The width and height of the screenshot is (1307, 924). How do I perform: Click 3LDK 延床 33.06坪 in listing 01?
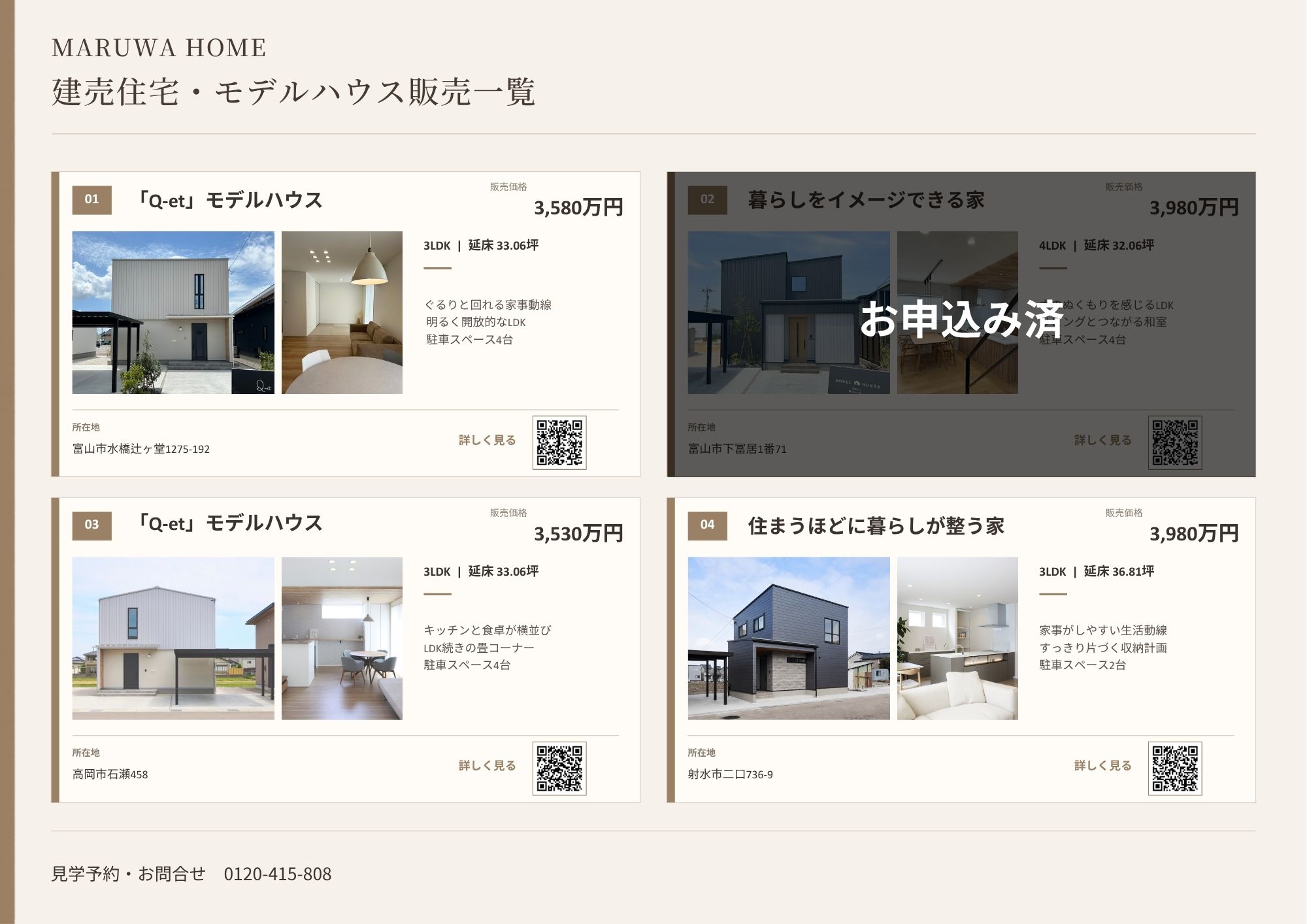(x=481, y=246)
